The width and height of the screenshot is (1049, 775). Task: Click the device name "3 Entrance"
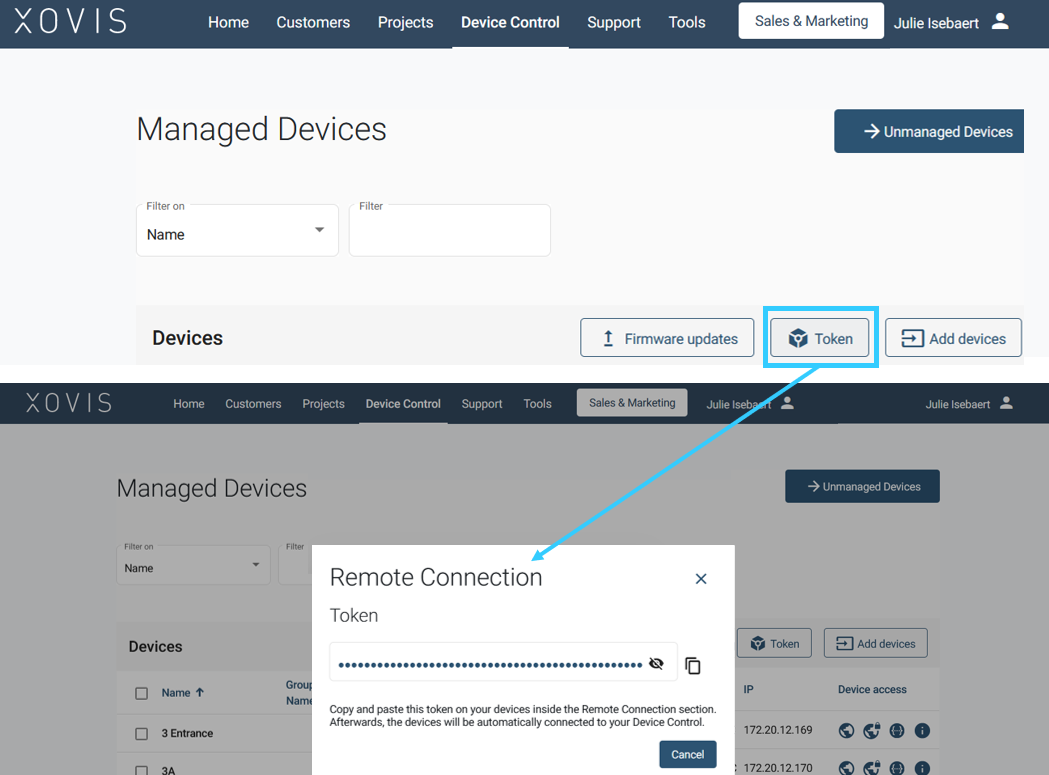click(187, 734)
